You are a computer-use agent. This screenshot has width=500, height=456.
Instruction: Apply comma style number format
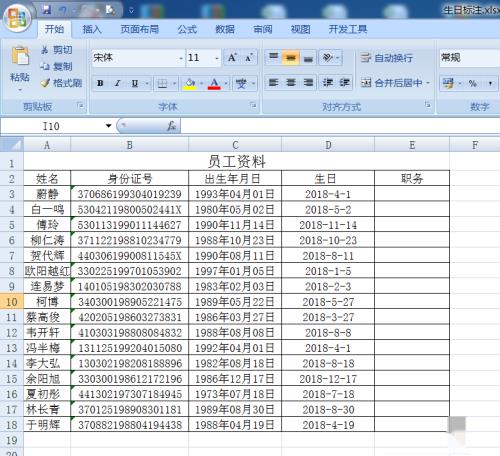click(490, 83)
